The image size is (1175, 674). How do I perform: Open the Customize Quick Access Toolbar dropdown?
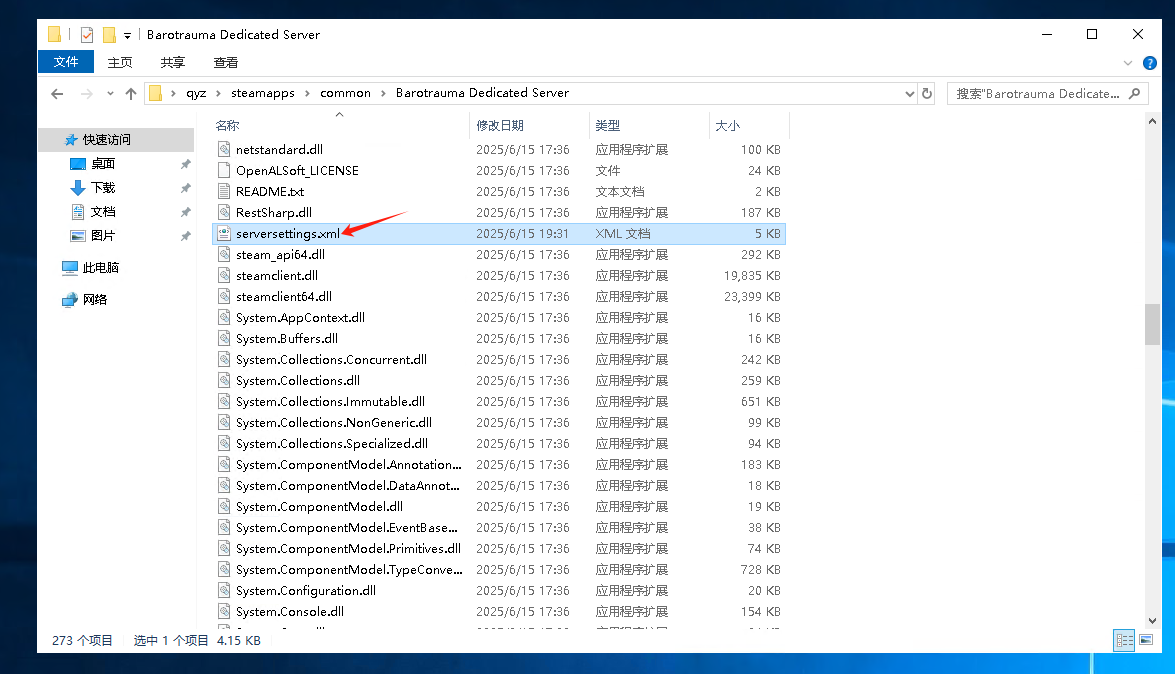127,35
